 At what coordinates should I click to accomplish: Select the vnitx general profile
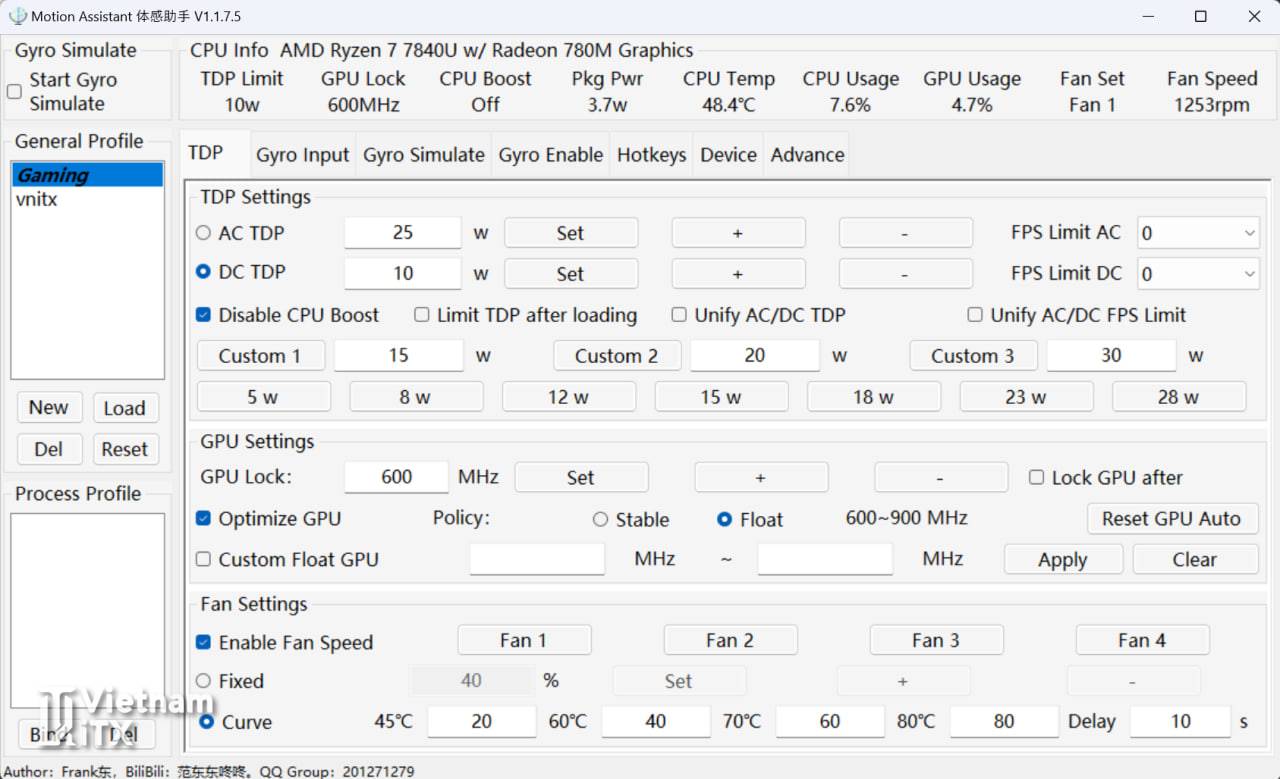tap(37, 199)
